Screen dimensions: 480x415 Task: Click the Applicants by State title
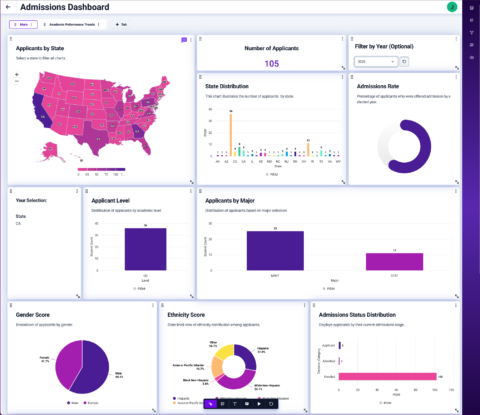point(40,48)
